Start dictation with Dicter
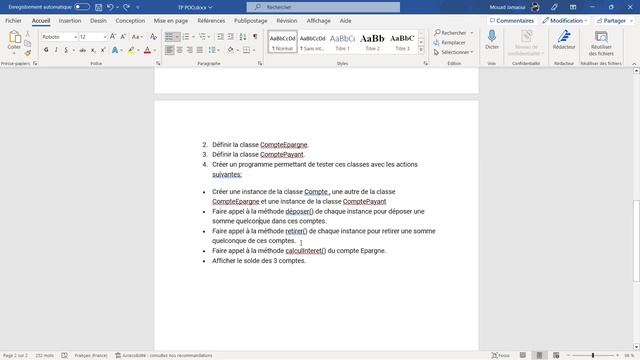 point(492,40)
